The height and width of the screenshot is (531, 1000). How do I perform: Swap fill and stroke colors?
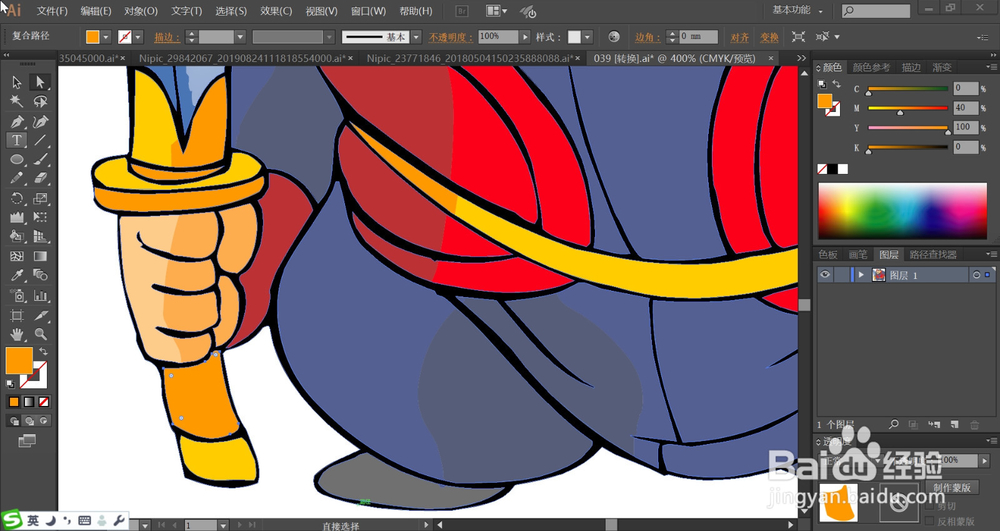(x=43, y=351)
